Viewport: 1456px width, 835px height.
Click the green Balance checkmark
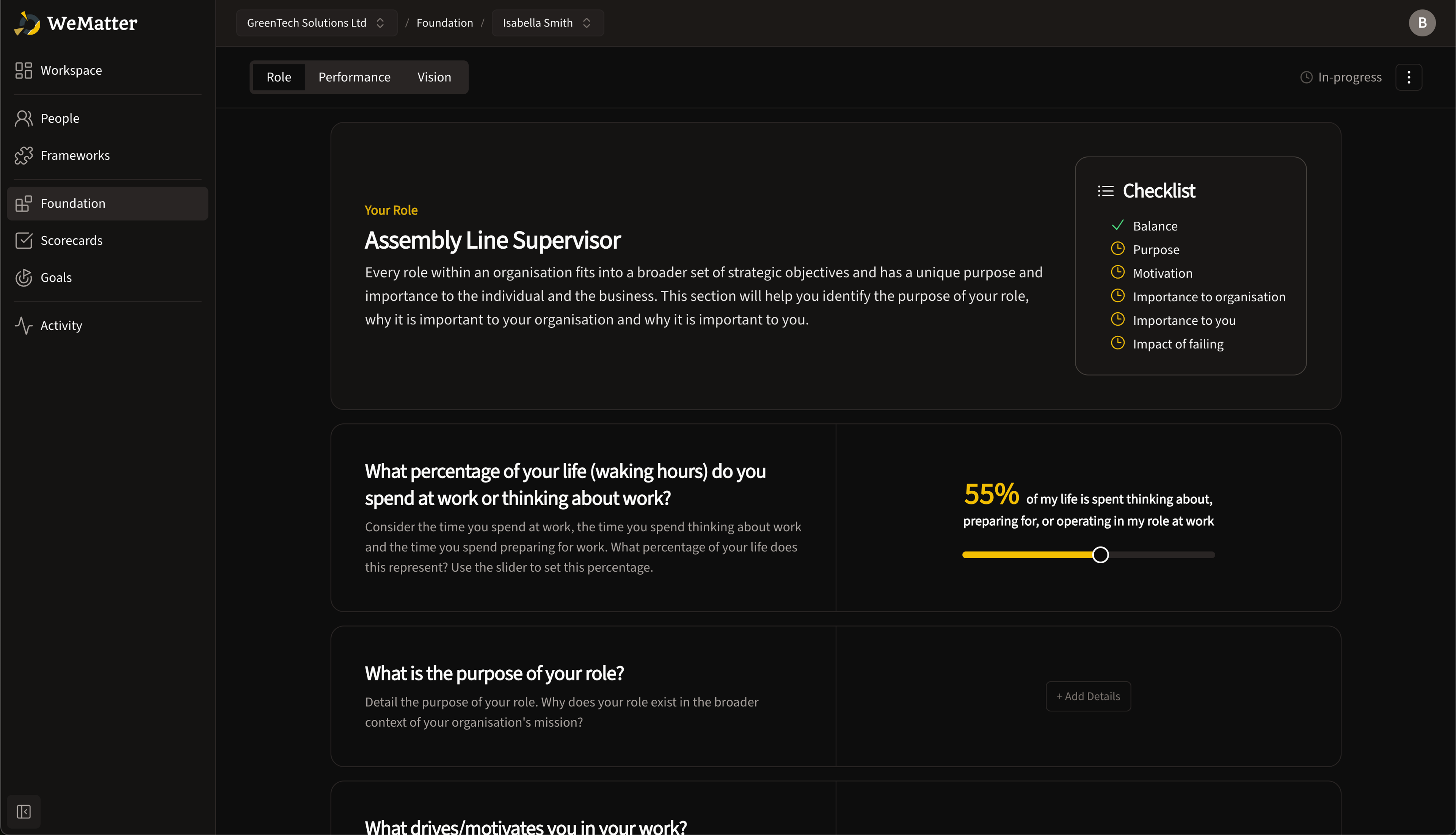point(1117,225)
